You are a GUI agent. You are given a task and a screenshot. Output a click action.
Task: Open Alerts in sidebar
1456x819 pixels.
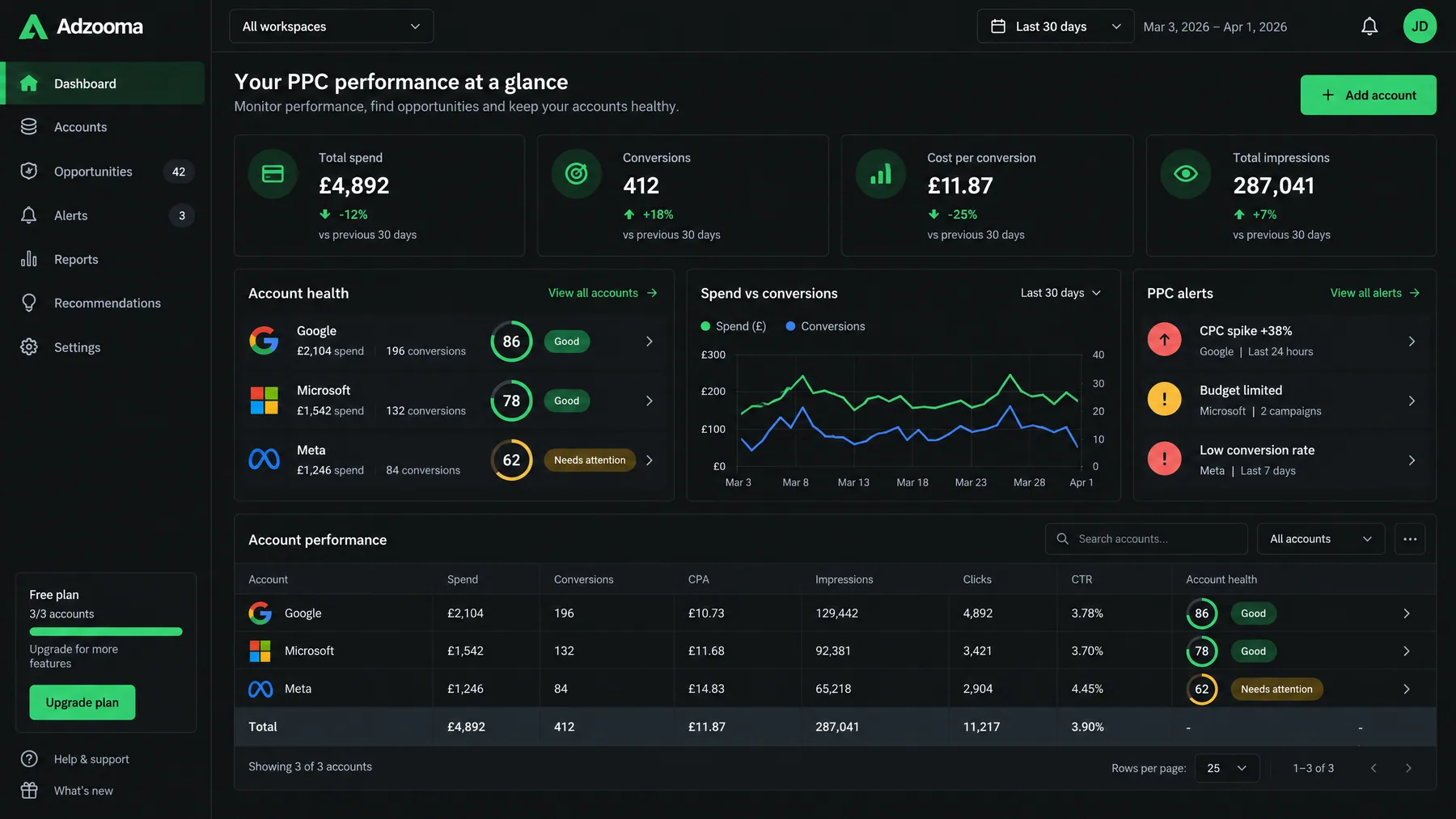tap(102, 215)
